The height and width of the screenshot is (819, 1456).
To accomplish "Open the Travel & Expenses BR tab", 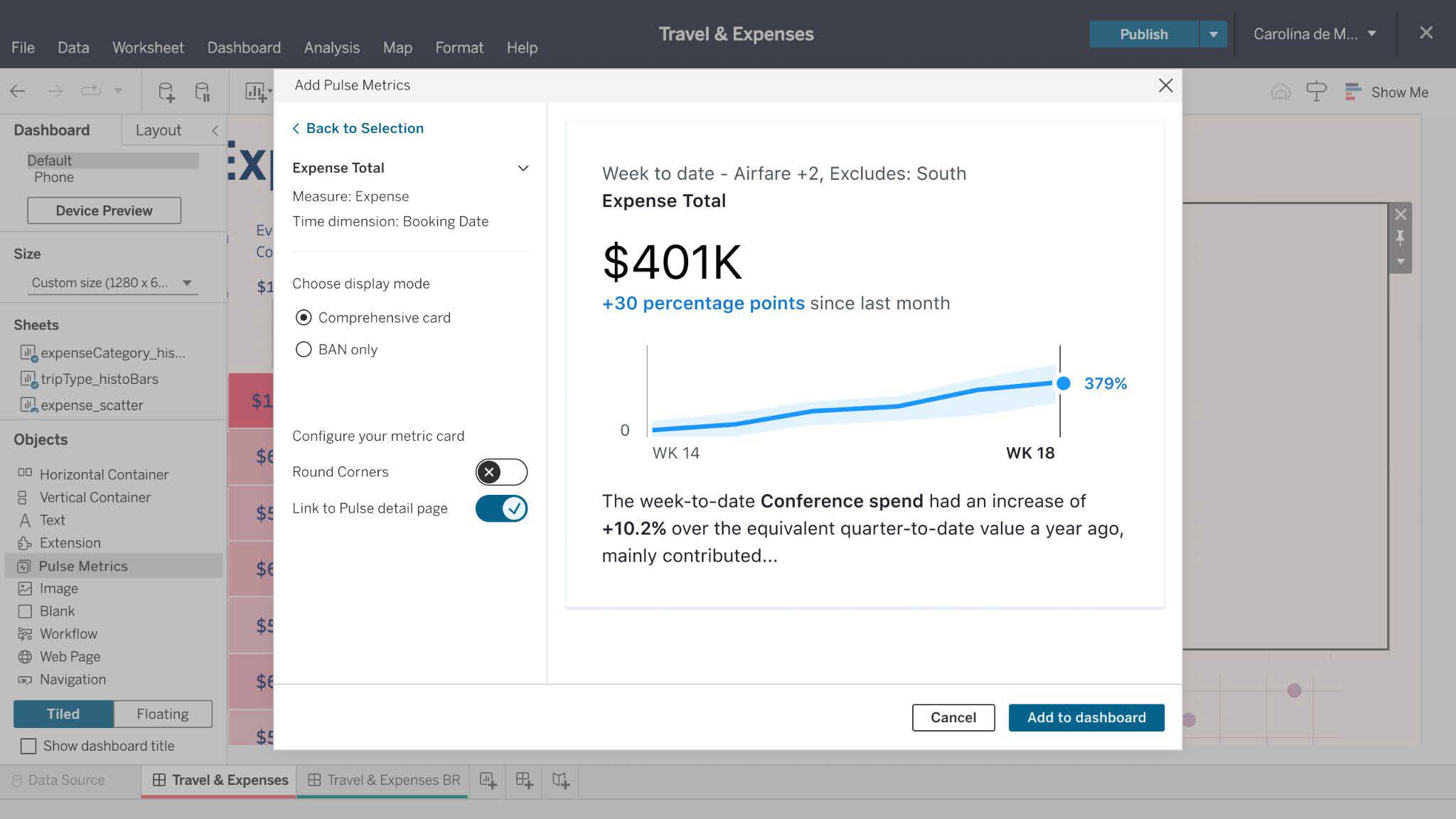I will [393, 780].
